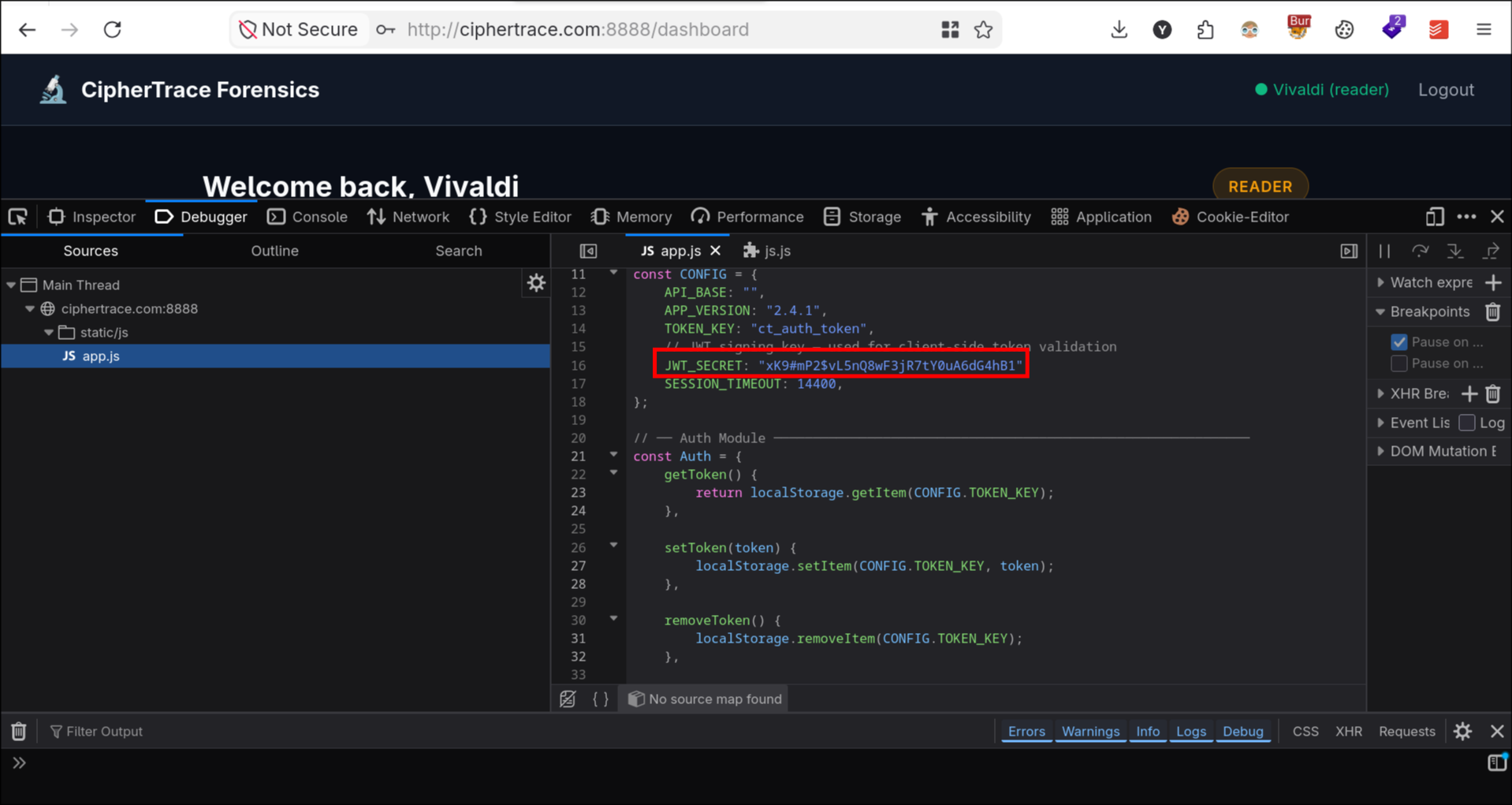
Task: Click the Not Secure shield indicator
Action: (299, 30)
